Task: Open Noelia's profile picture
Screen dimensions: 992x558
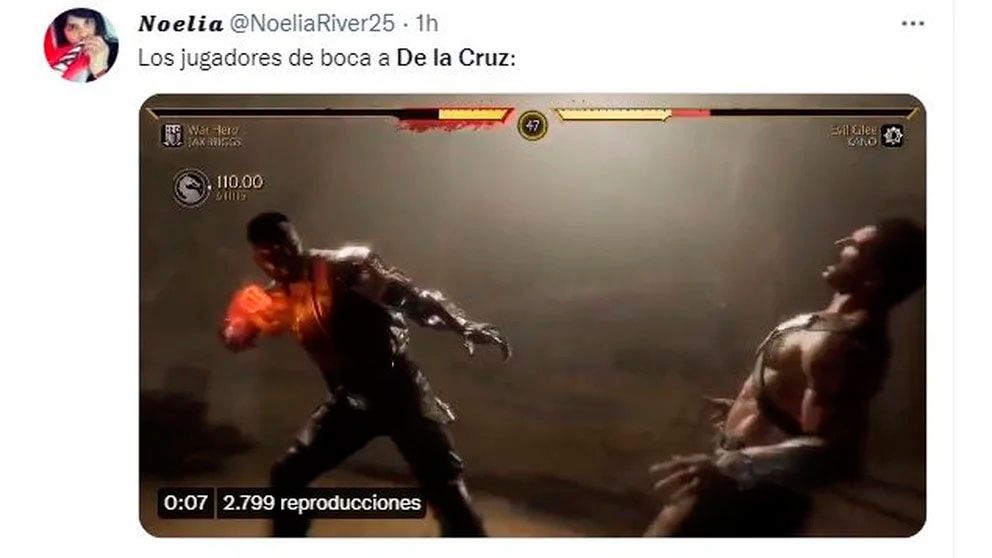Action: [81, 45]
